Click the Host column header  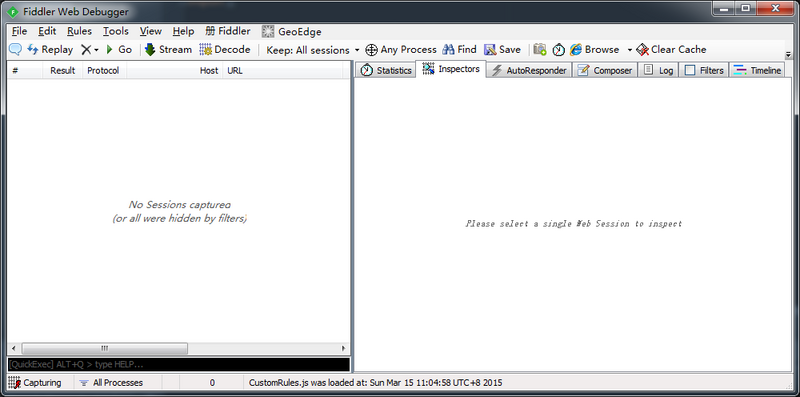(x=174, y=70)
